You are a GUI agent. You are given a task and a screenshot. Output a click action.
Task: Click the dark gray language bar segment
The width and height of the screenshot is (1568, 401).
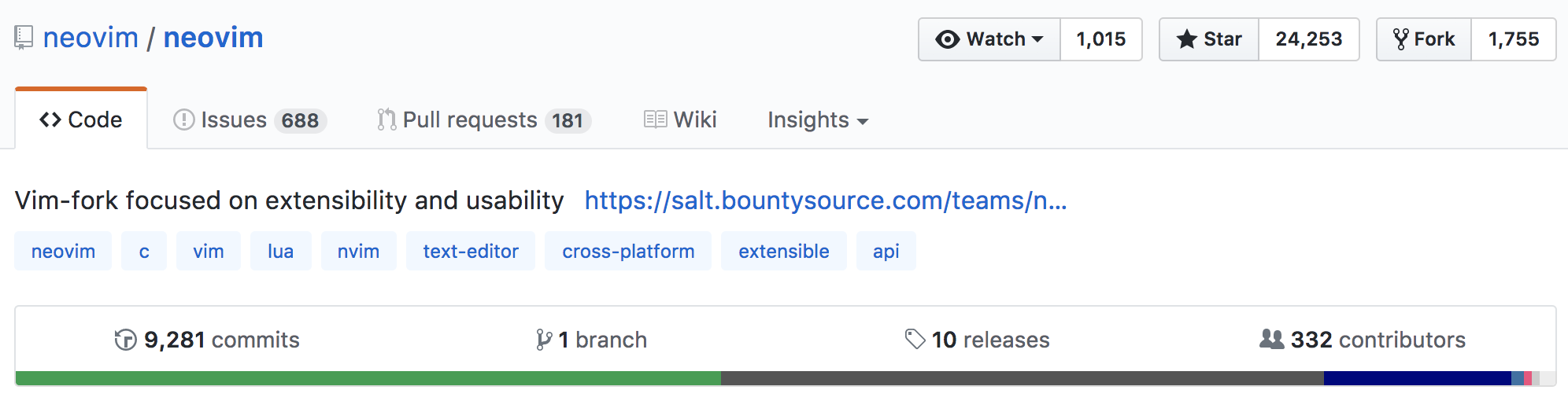(1023, 378)
